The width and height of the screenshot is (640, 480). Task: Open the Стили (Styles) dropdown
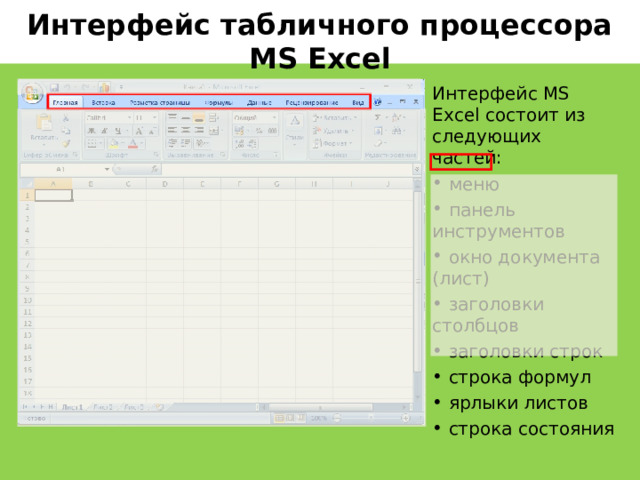[295, 130]
